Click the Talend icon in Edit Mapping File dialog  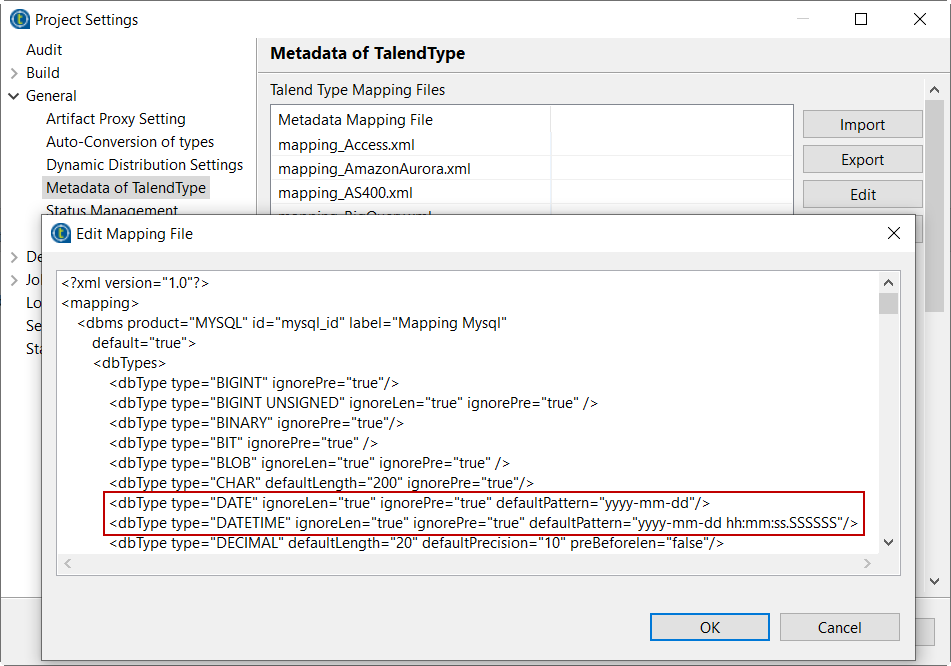click(x=61, y=234)
